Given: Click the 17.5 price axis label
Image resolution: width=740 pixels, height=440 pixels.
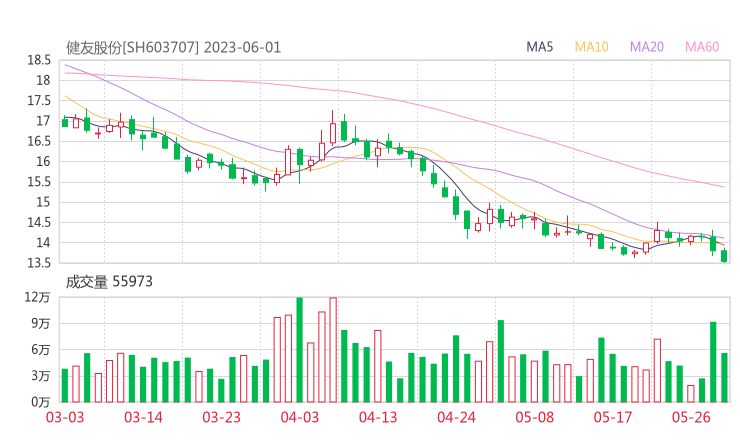Looking at the screenshot, I should pos(39,101).
